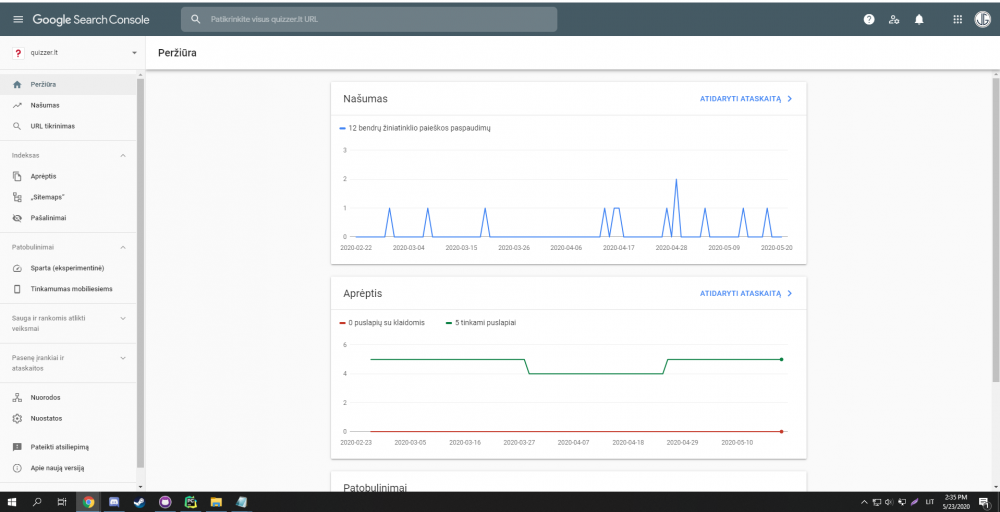The image size is (1000, 512).
Task: Click the 0 puslapių su klaidomis legend
Action: click(382, 323)
